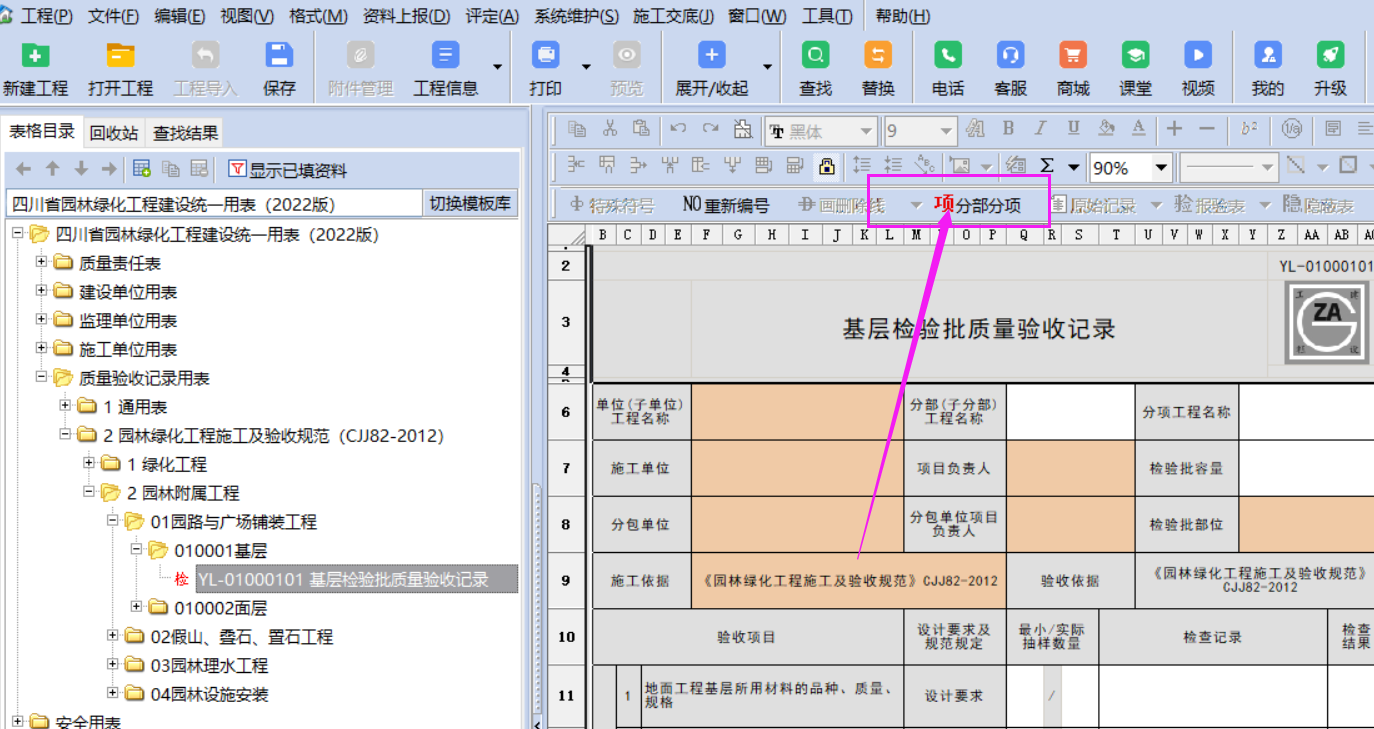The image size is (1374, 729).
Task: Click the 打印 print icon
Action: tap(545, 56)
